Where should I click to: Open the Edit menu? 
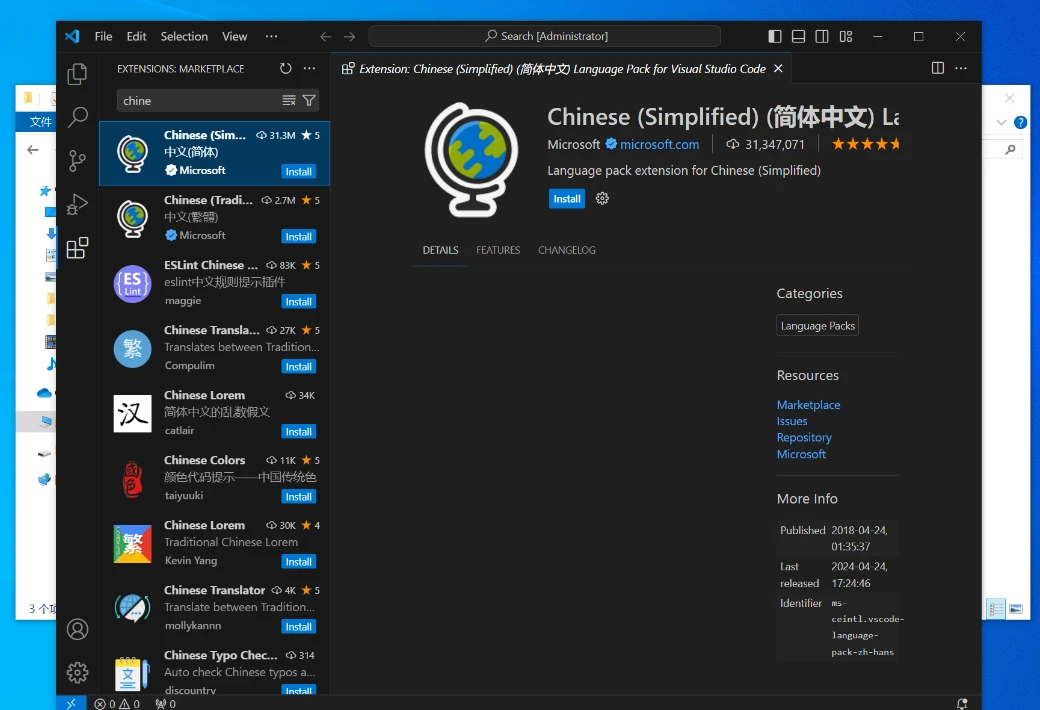click(x=137, y=36)
